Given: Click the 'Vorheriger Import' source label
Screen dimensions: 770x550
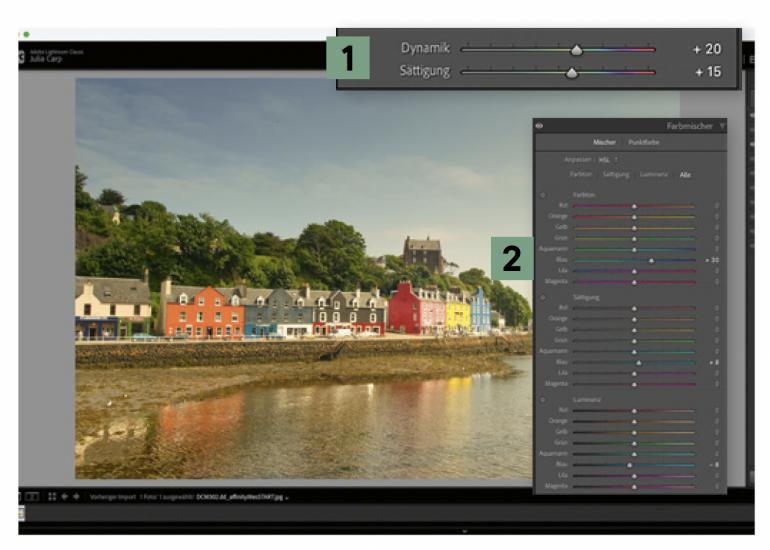Looking at the screenshot, I should point(112,497).
